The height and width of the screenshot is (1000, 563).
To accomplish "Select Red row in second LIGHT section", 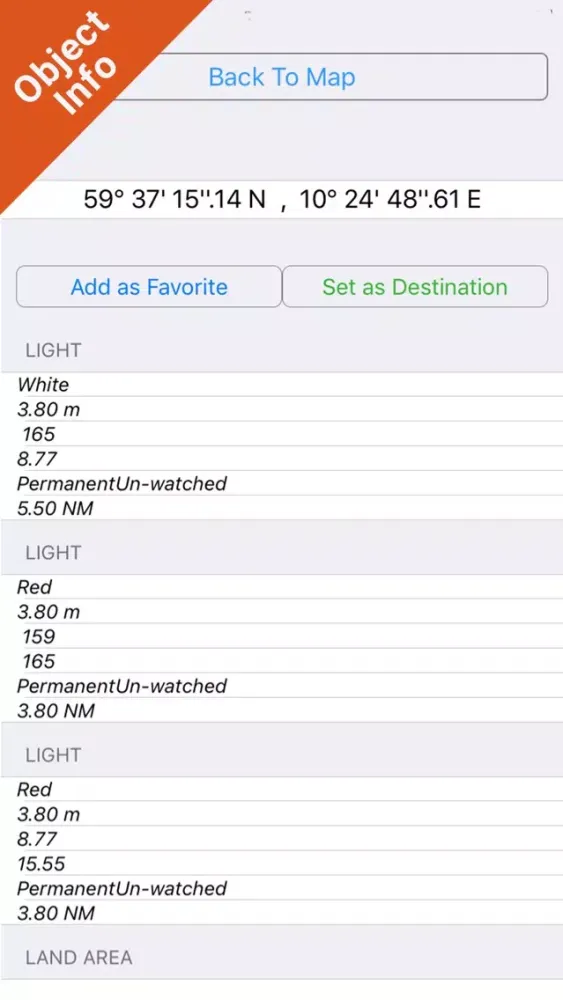I will (282, 587).
